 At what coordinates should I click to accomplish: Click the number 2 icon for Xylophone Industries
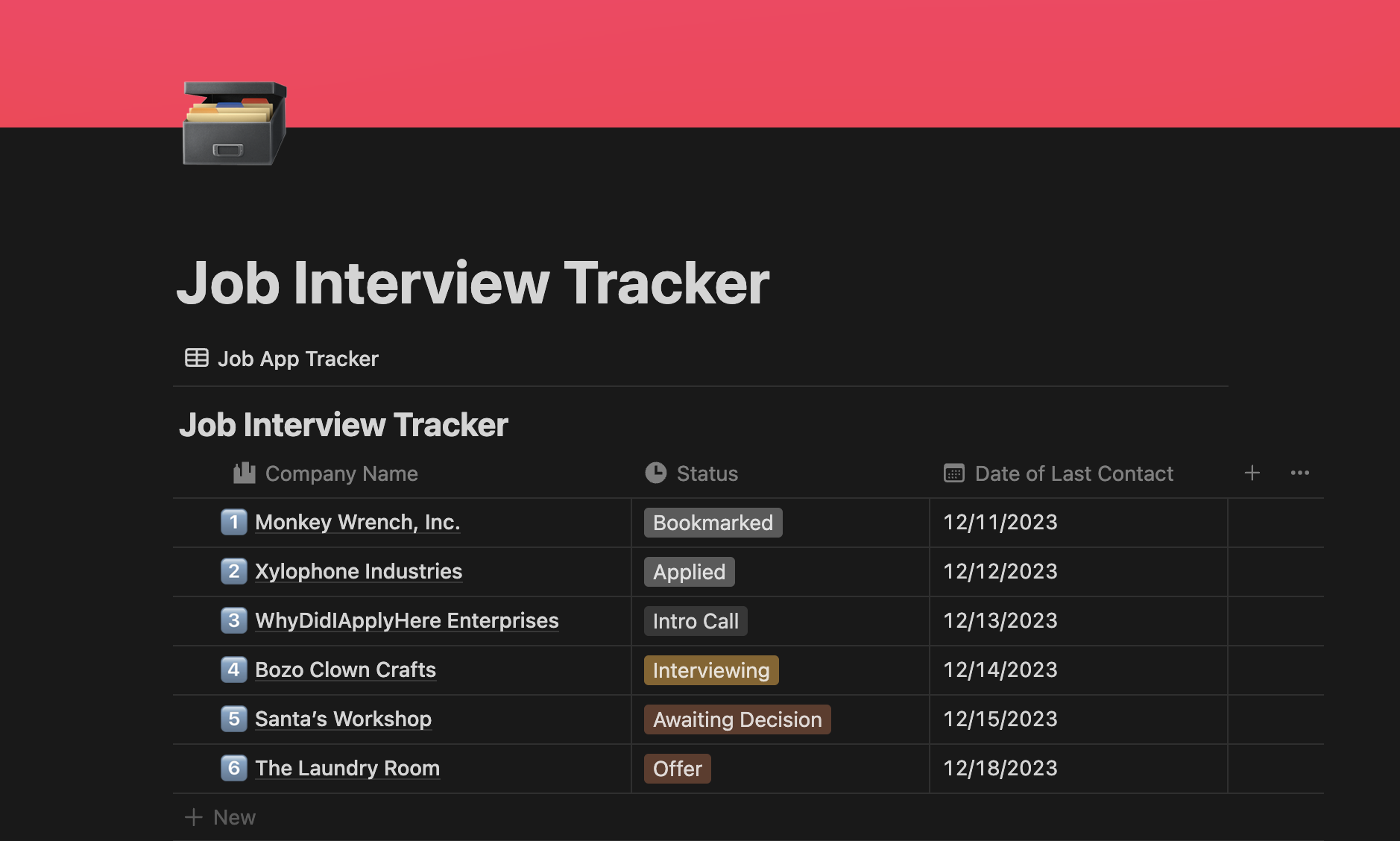(x=234, y=571)
